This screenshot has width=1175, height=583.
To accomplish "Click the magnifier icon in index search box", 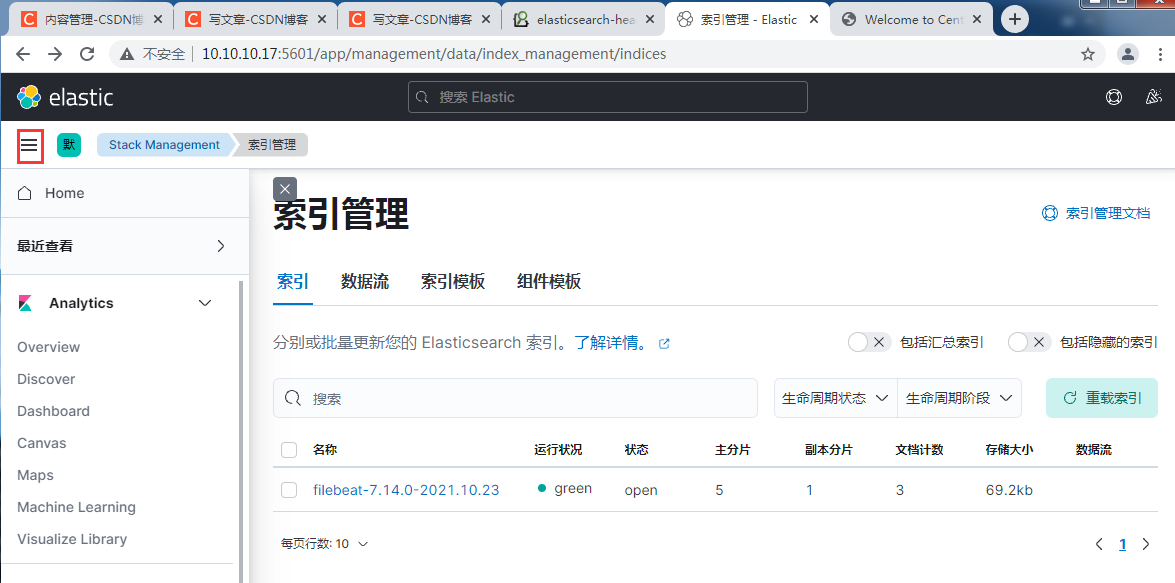I will 294,398.
